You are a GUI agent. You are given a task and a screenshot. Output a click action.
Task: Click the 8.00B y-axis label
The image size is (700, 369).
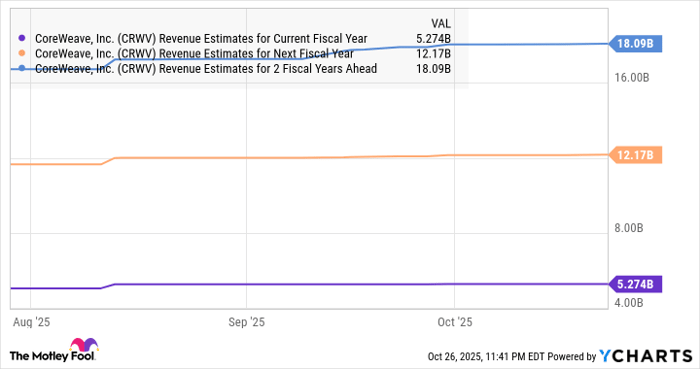(x=629, y=228)
